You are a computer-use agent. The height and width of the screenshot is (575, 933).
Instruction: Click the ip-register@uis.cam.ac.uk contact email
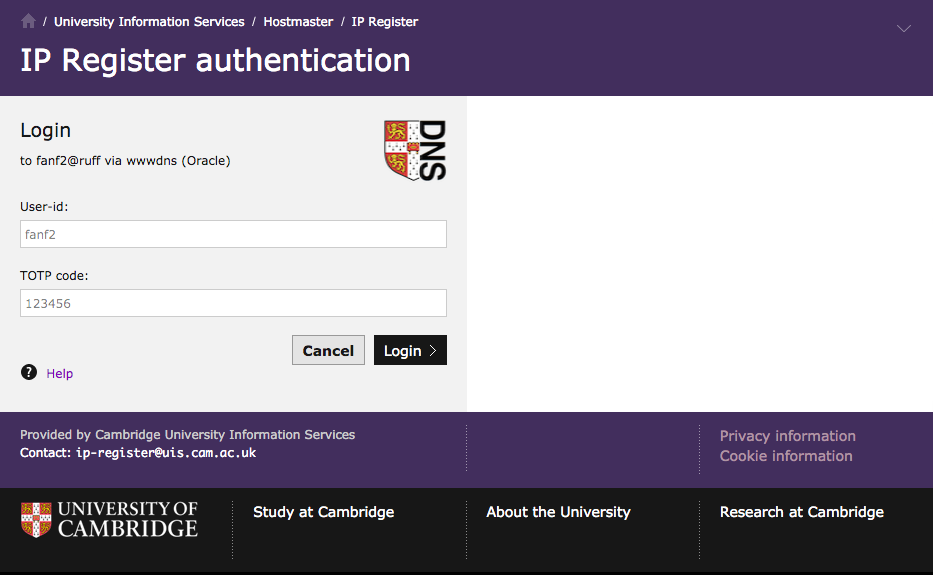pyautogui.click(x=166, y=453)
